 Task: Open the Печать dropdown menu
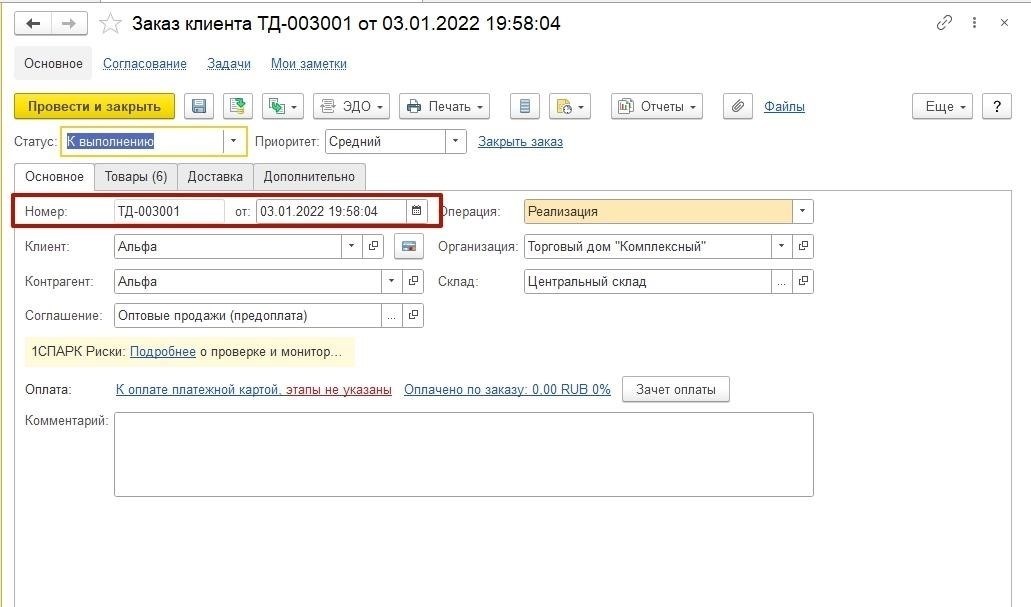(444, 107)
